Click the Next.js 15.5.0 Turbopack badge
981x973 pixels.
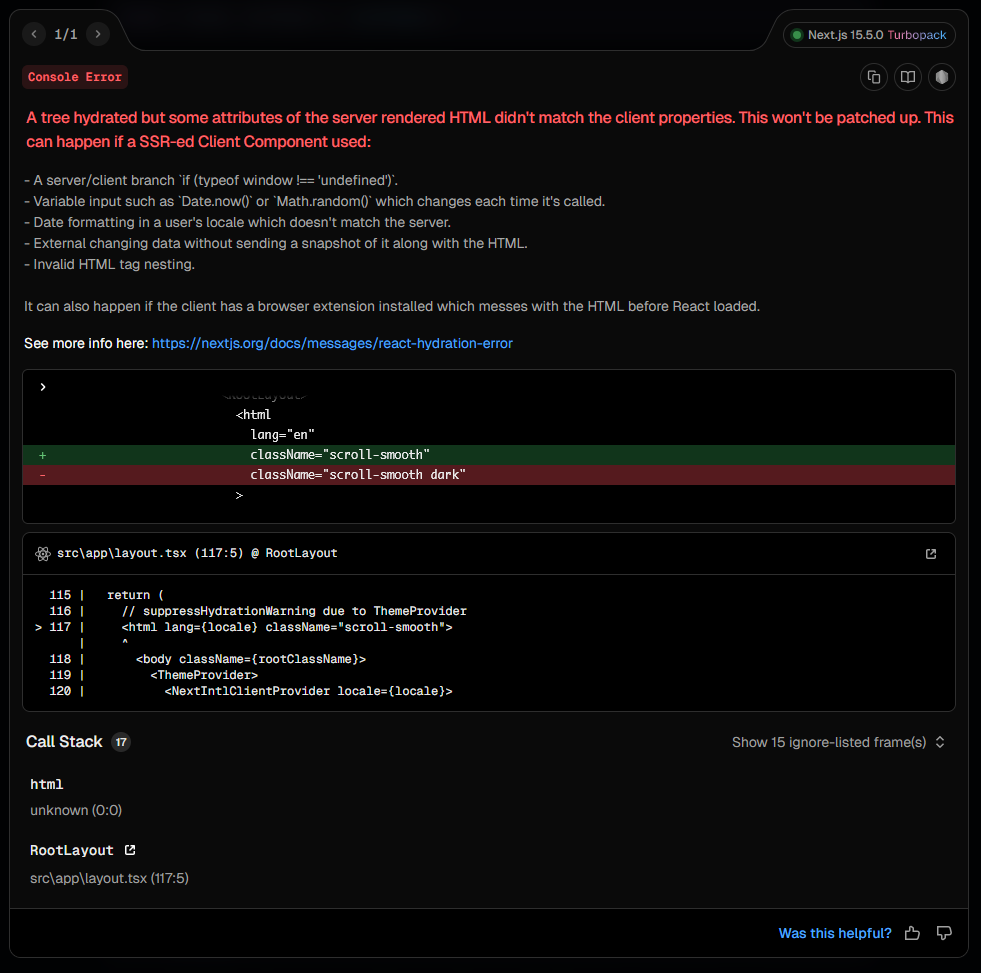(869, 35)
